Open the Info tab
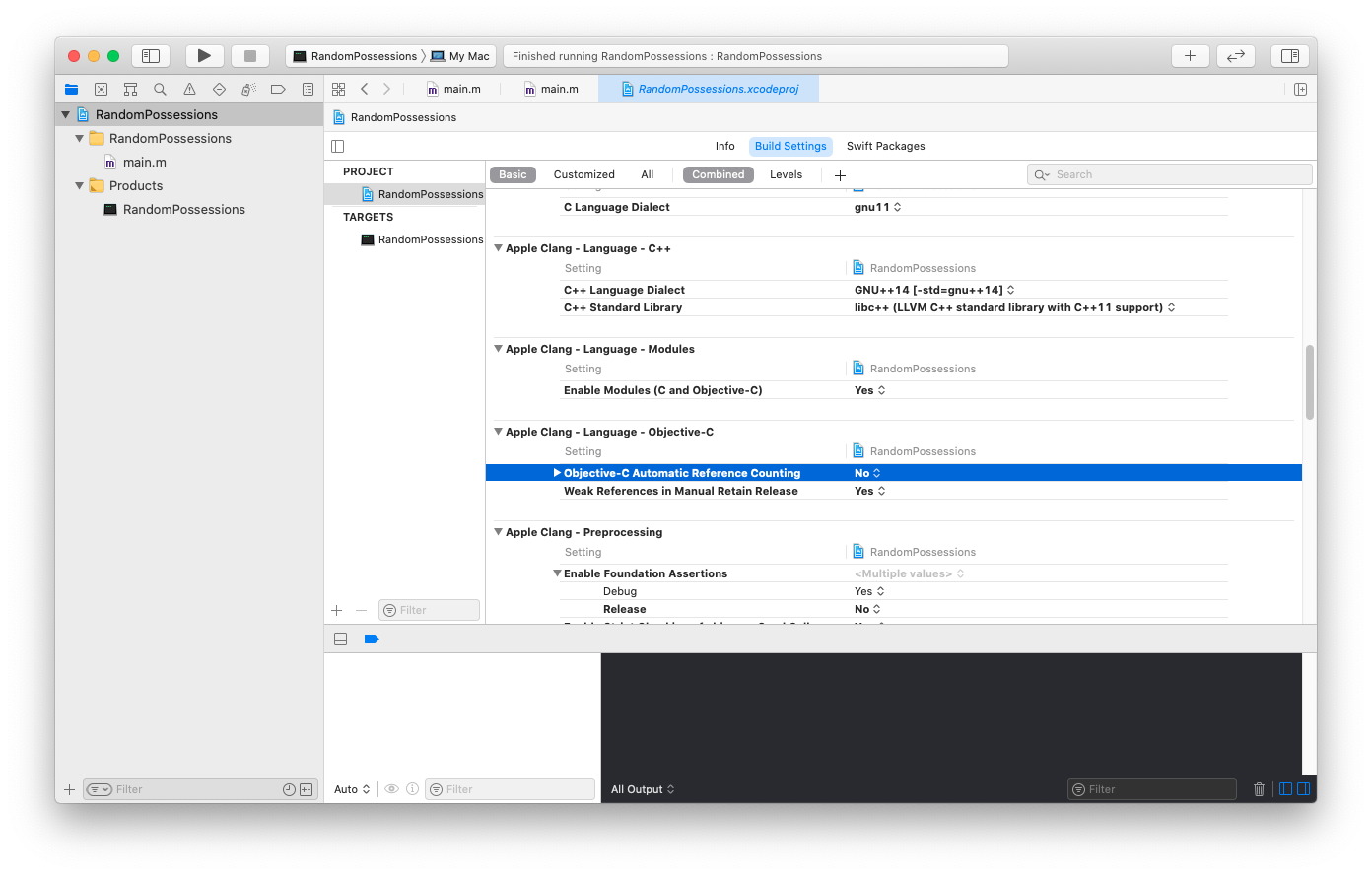 point(724,146)
